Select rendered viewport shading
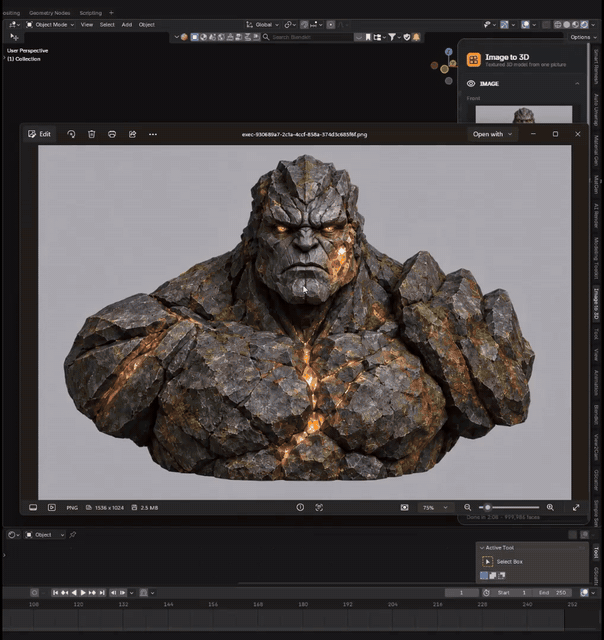This screenshot has height=640, width=604. pyautogui.click(x=584, y=24)
